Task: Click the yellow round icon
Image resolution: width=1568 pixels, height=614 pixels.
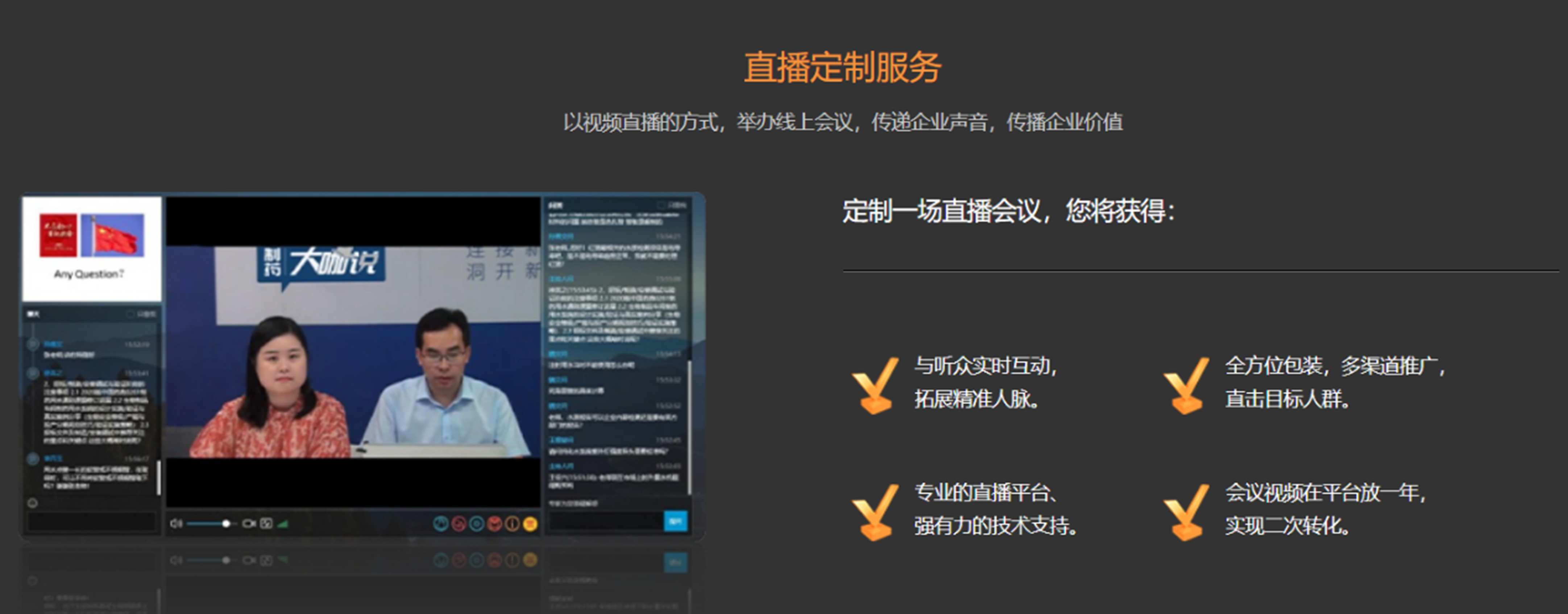Action: [x=530, y=523]
